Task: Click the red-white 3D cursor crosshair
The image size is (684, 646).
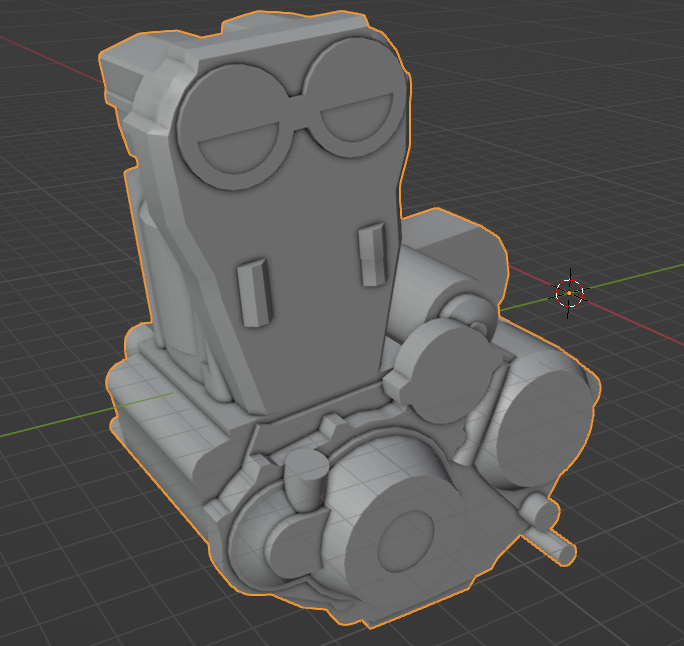Action: click(569, 294)
